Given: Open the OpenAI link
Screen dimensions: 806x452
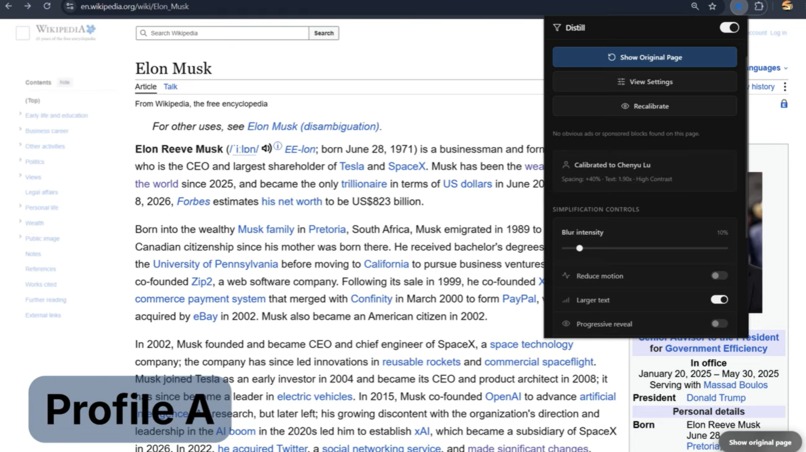Looking at the screenshot, I should [x=503, y=396].
